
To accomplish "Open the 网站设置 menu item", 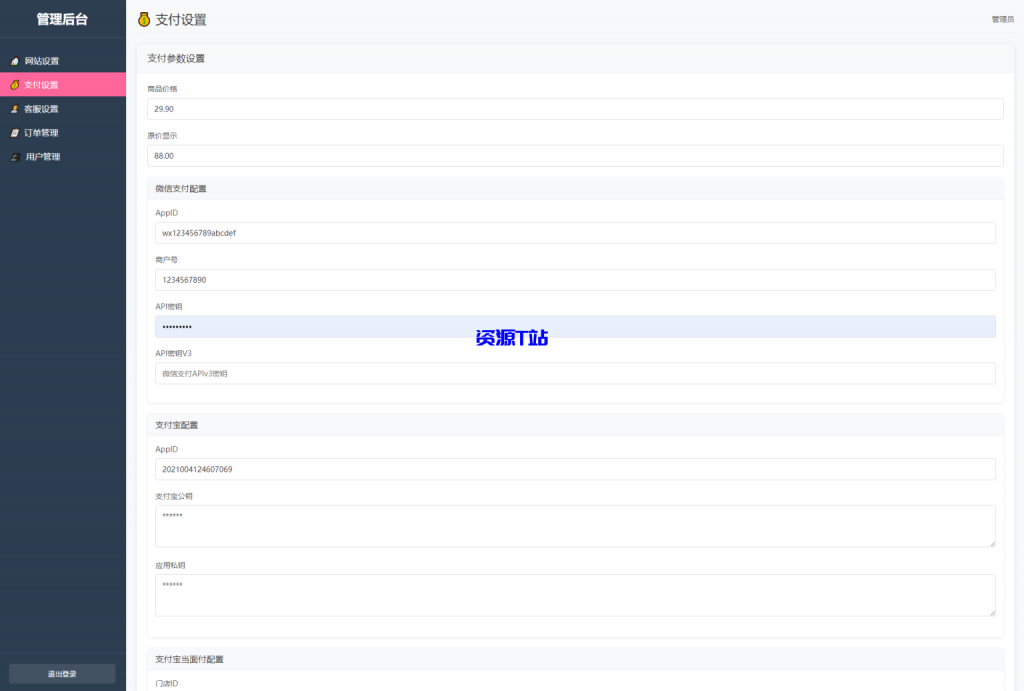I will click(42, 61).
